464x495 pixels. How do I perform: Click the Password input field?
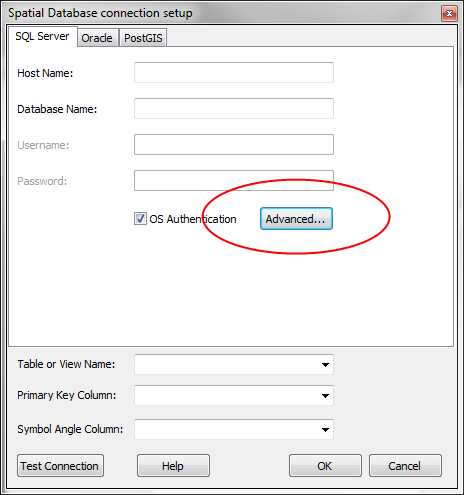[x=234, y=180]
